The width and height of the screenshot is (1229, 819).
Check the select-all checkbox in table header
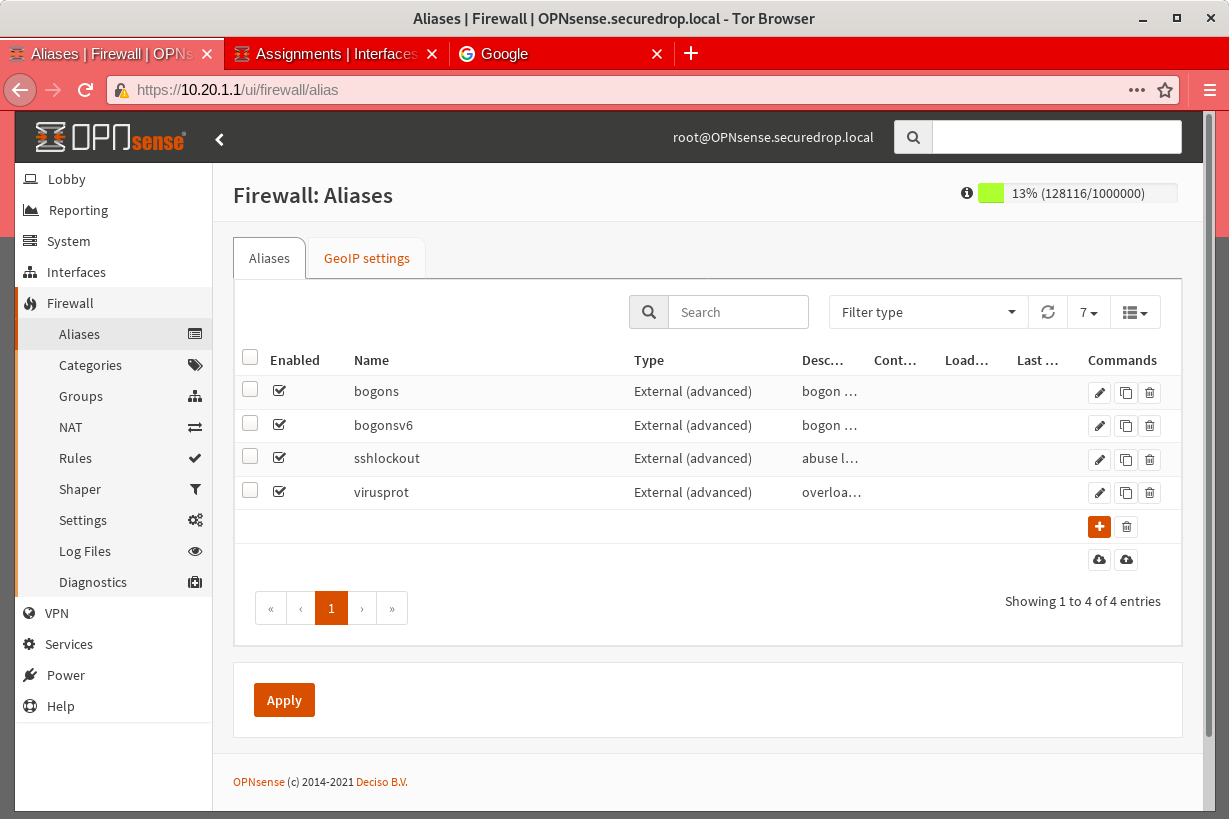click(250, 358)
